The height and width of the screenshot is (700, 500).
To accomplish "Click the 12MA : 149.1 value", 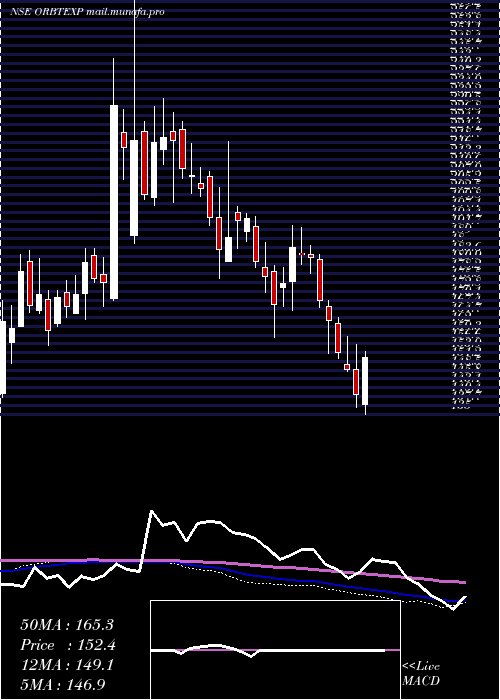I will [x=67, y=665].
